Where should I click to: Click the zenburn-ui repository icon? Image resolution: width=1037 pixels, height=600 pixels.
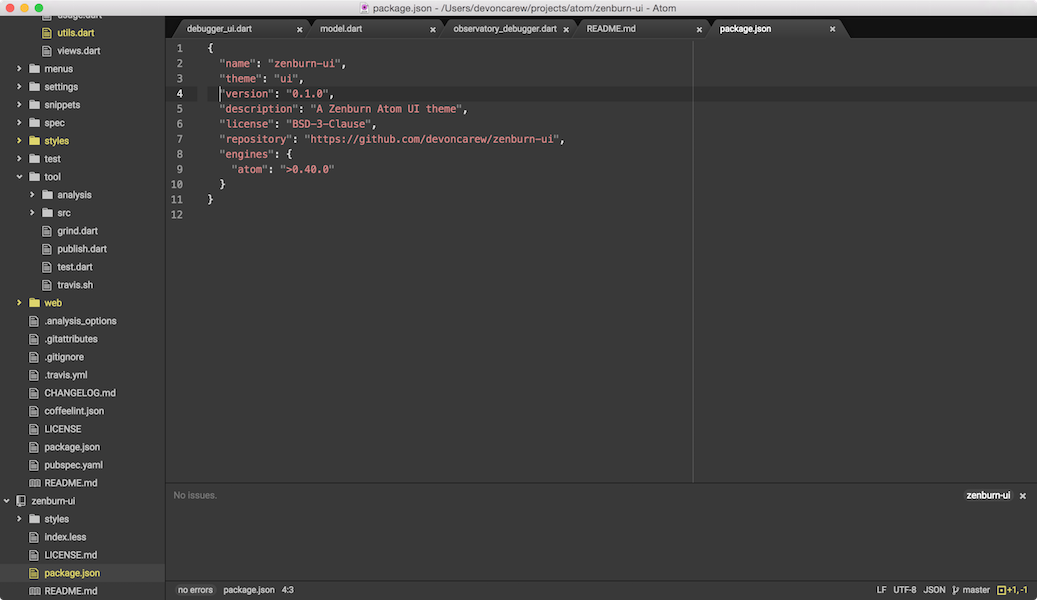coord(21,501)
